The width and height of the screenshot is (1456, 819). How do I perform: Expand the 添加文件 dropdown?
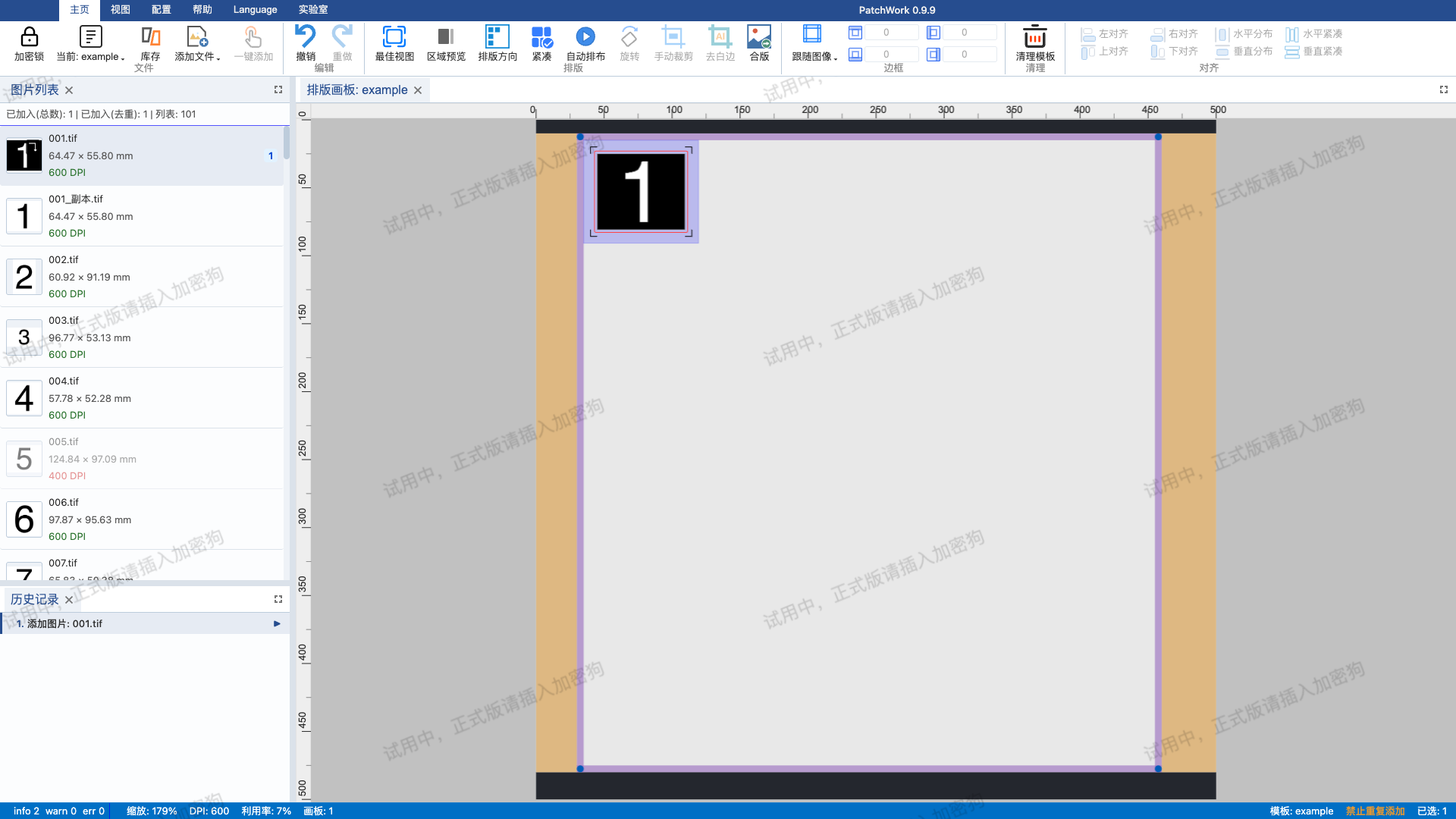197,44
